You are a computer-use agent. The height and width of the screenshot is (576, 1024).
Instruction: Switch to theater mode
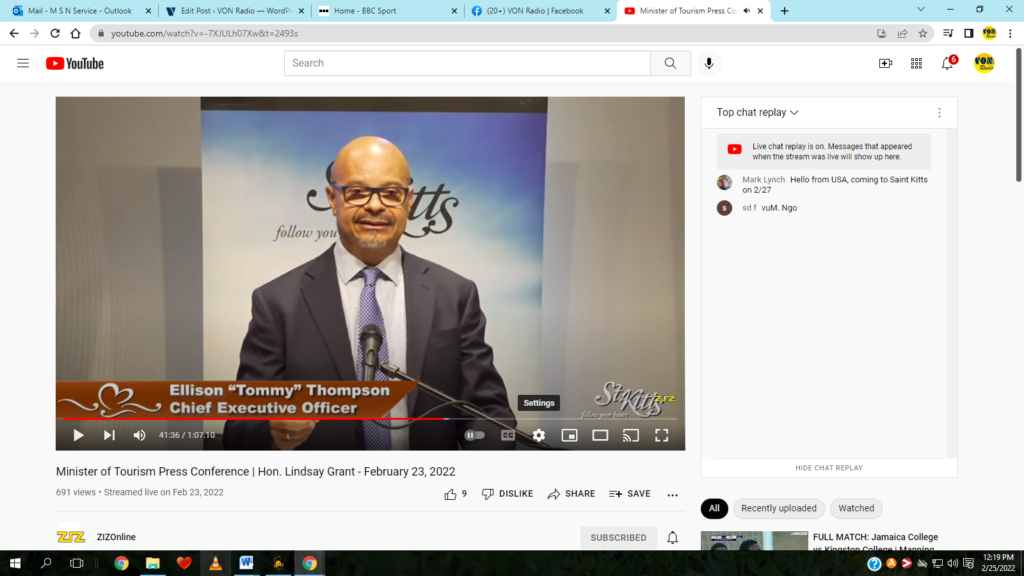pyautogui.click(x=600, y=435)
